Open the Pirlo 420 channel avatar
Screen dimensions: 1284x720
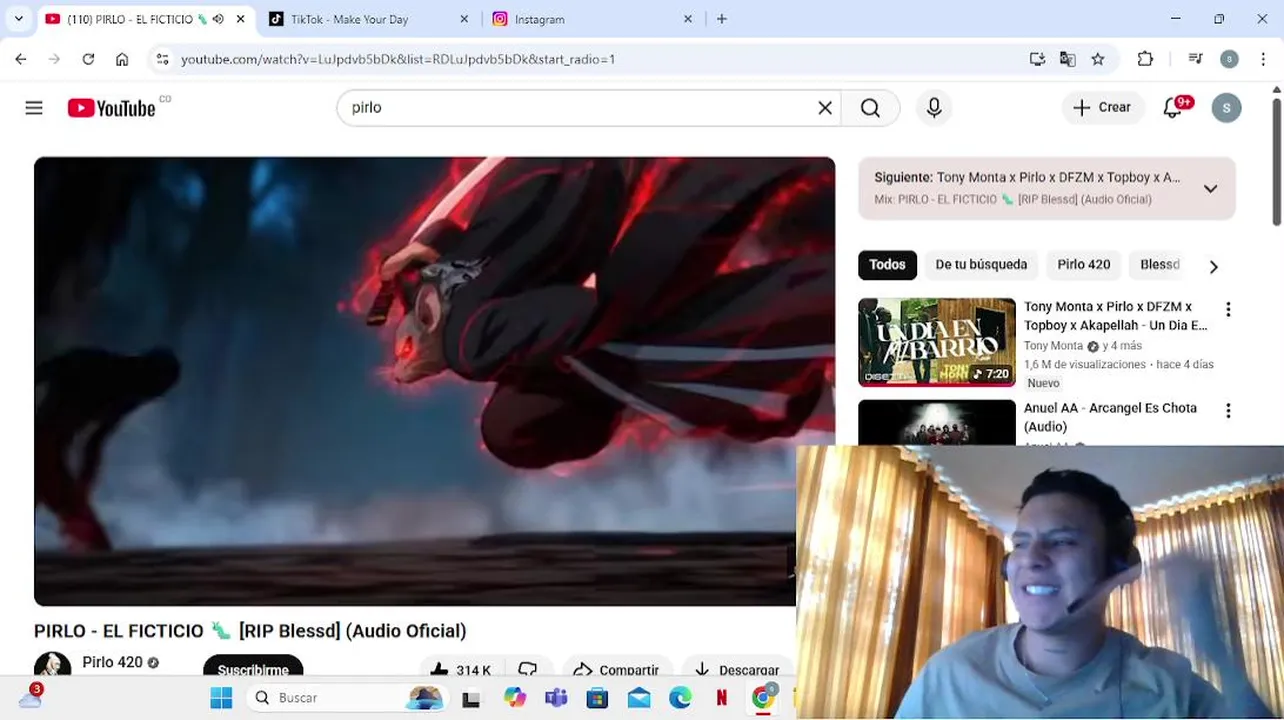coord(52,665)
